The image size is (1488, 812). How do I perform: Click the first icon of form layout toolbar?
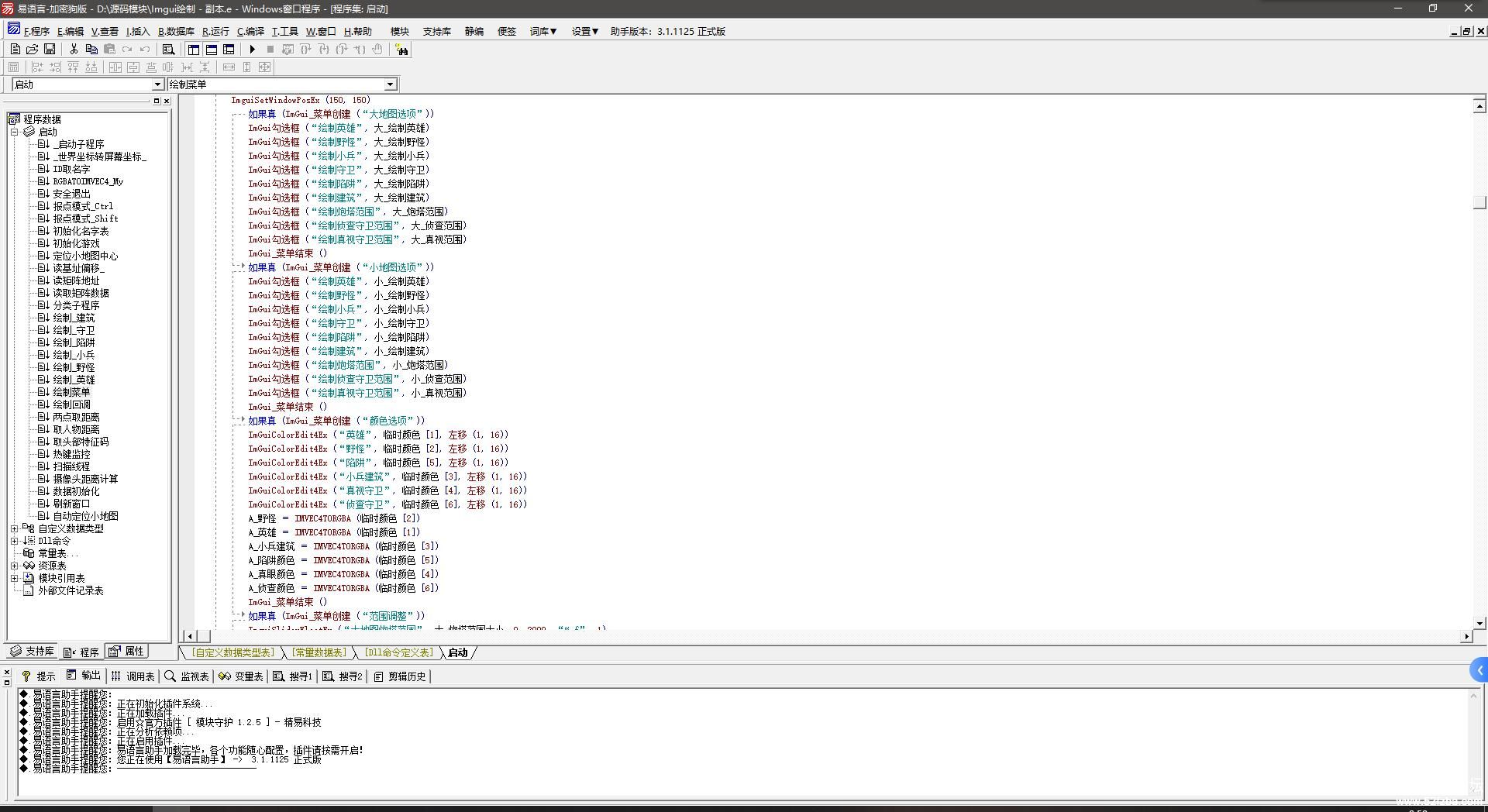[x=14, y=67]
